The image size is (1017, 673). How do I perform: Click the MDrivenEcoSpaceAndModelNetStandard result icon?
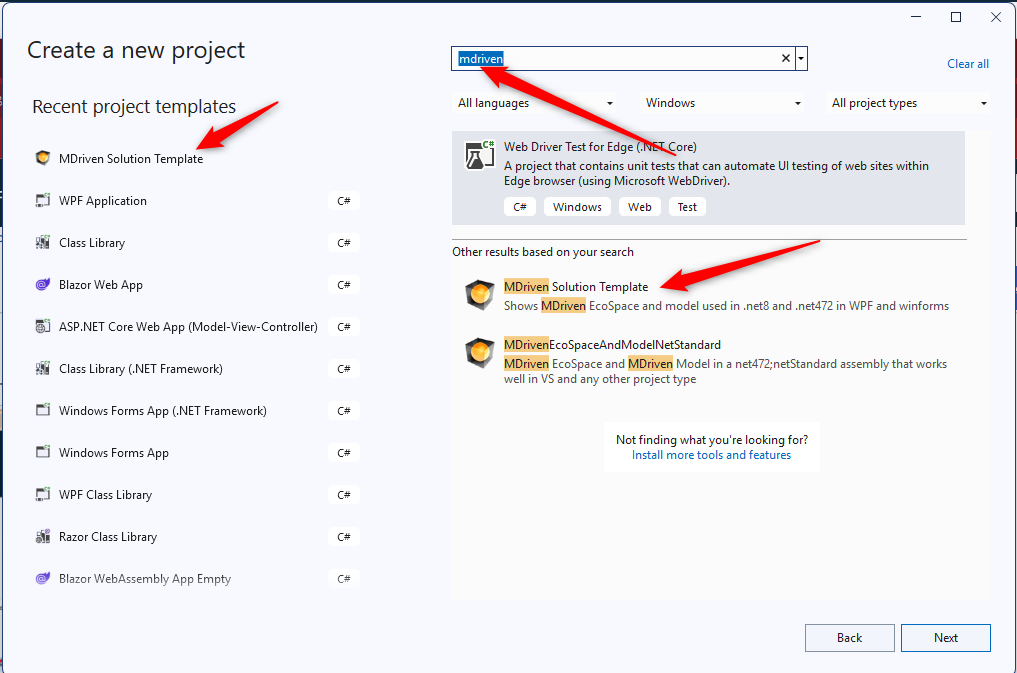tap(480, 353)
